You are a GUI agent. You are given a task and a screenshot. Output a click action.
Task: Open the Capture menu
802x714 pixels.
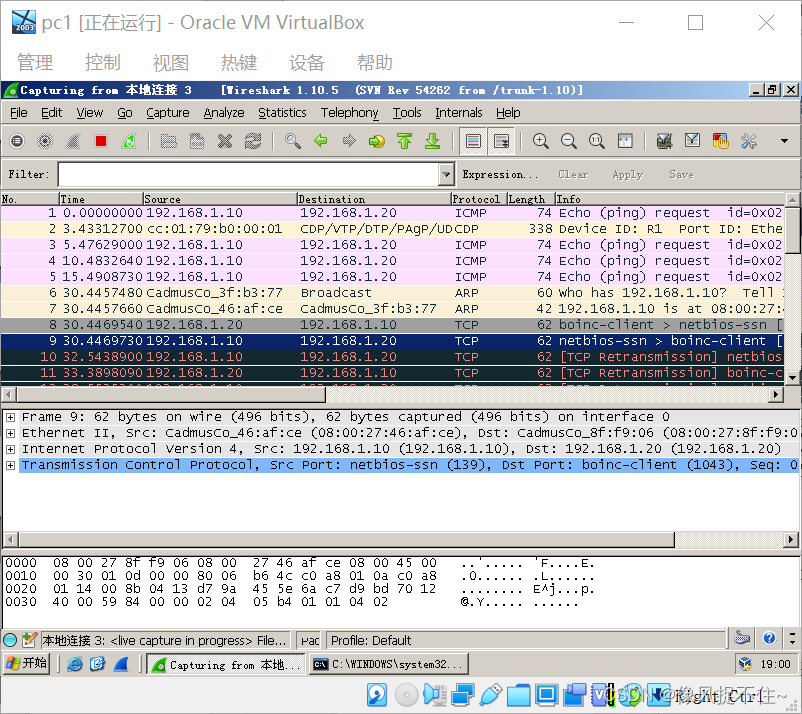pyautogui.click(x=168, y=113)
